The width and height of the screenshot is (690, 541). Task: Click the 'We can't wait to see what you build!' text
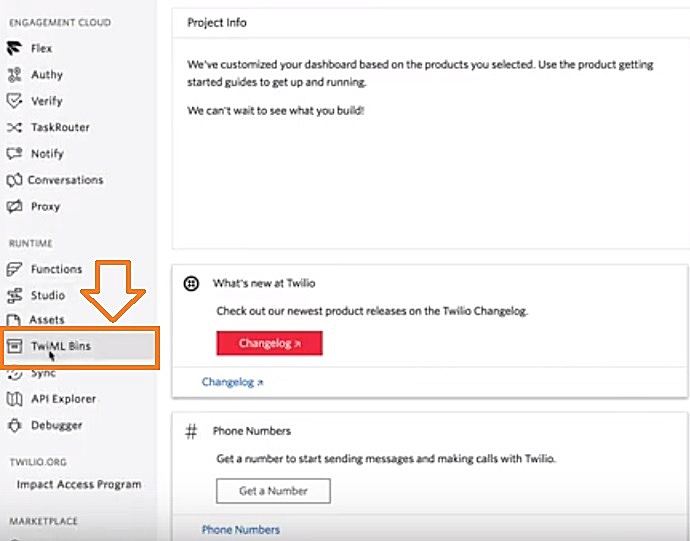275,110
